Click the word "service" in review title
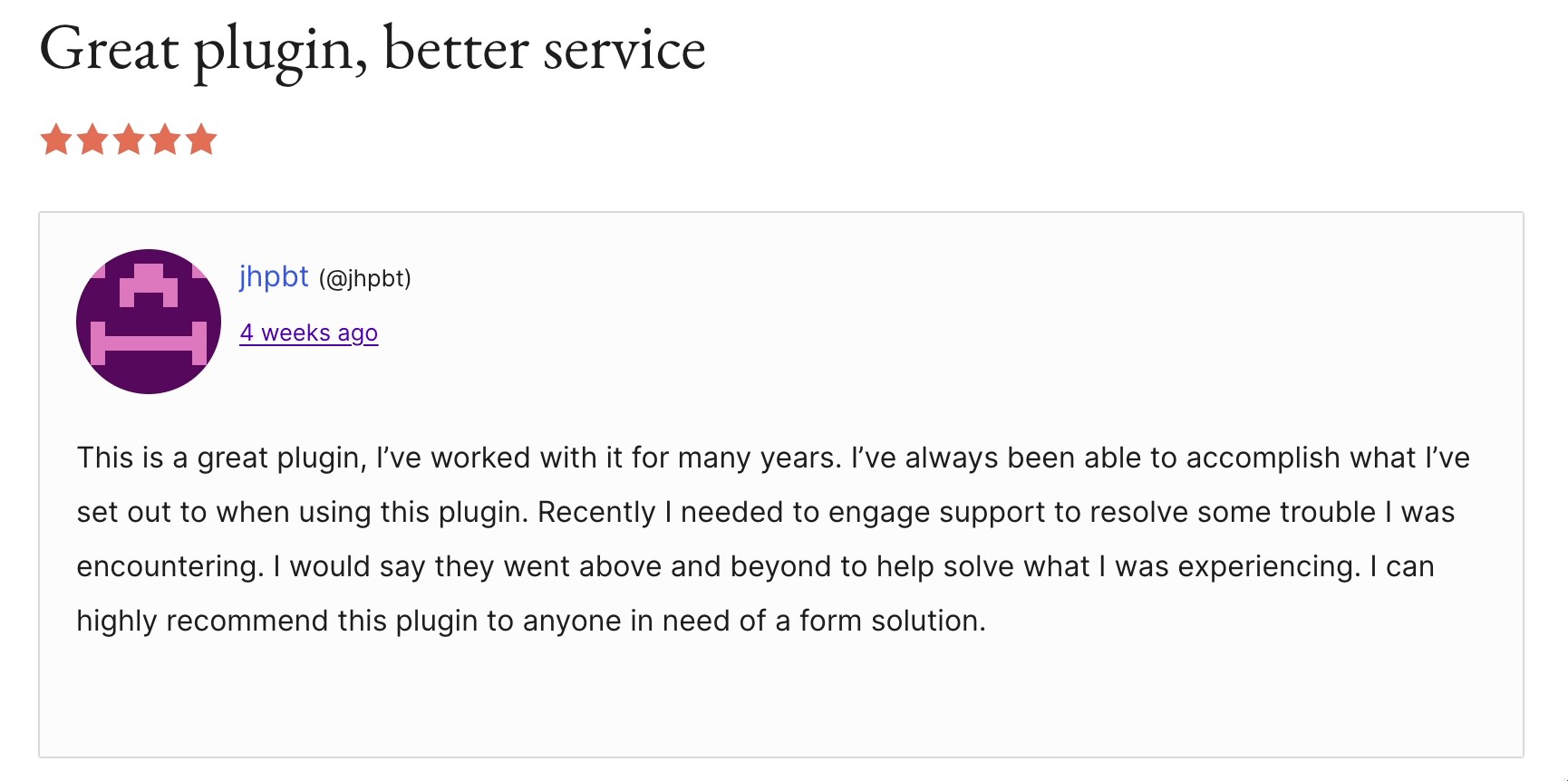The width and height of the screenshot is (1568, 781). 624,50
